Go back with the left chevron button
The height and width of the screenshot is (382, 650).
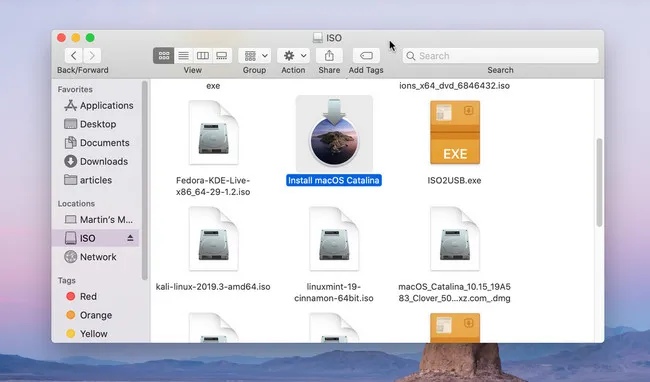[x=74, y=56]
